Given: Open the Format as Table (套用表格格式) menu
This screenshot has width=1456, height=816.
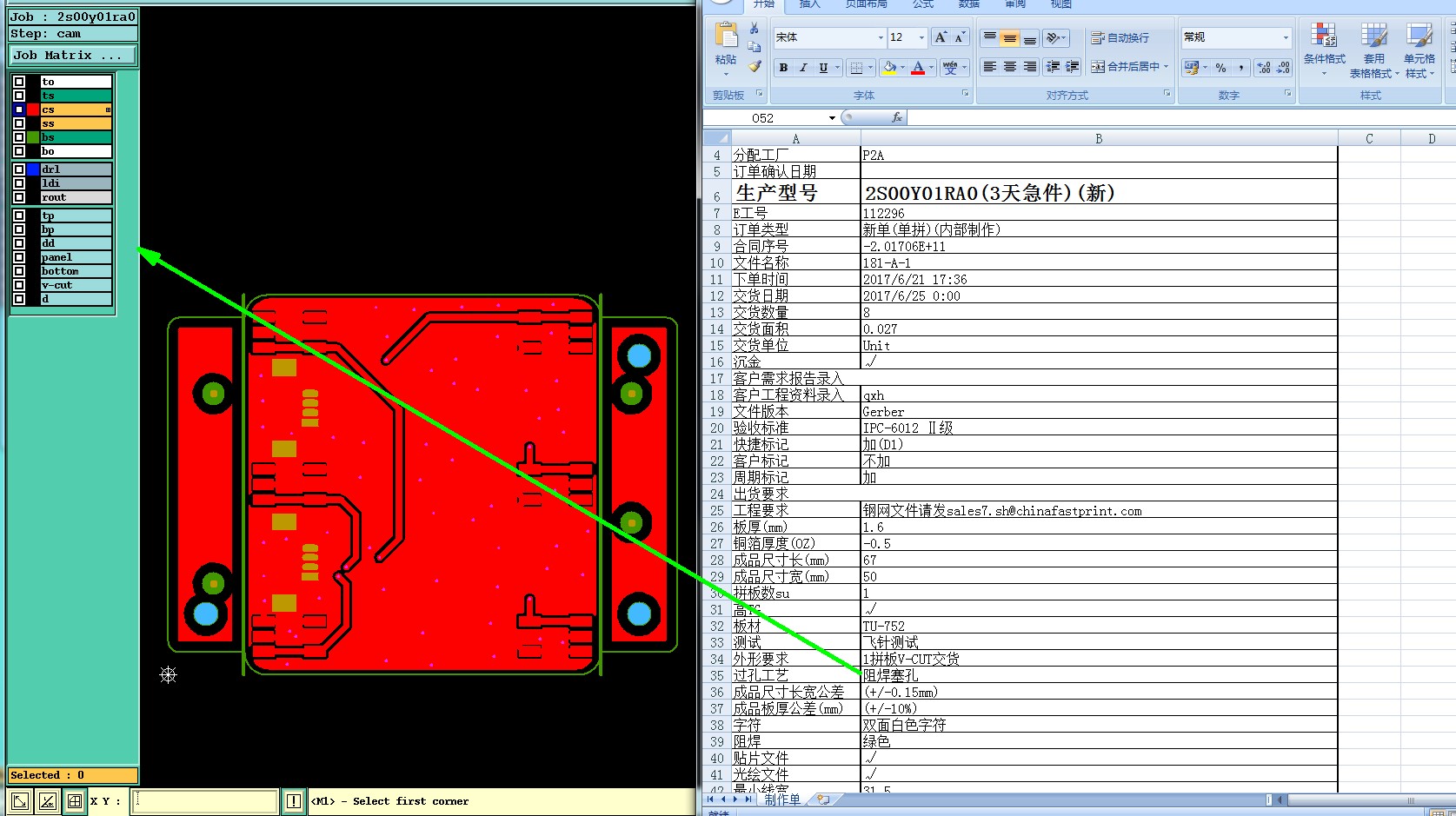Looking at the screenshot, I should pos(1374,50).
